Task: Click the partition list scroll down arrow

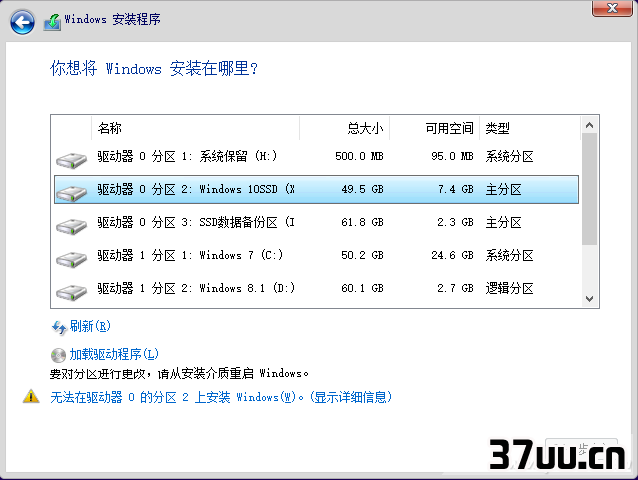Action: pyautogui.click(x=589, y=299)
